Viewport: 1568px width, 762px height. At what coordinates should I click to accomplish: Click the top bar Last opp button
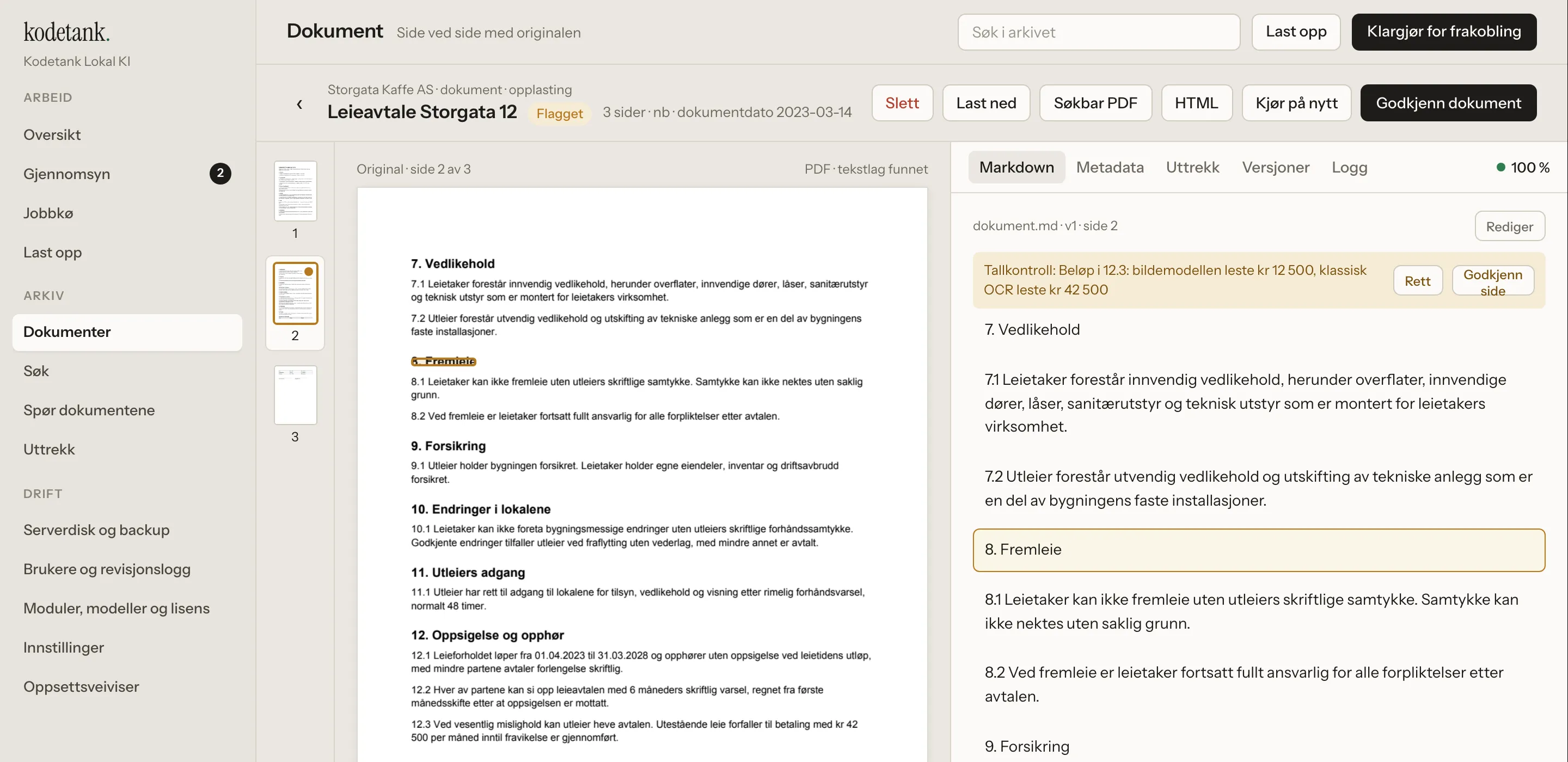pos(1296,32)
